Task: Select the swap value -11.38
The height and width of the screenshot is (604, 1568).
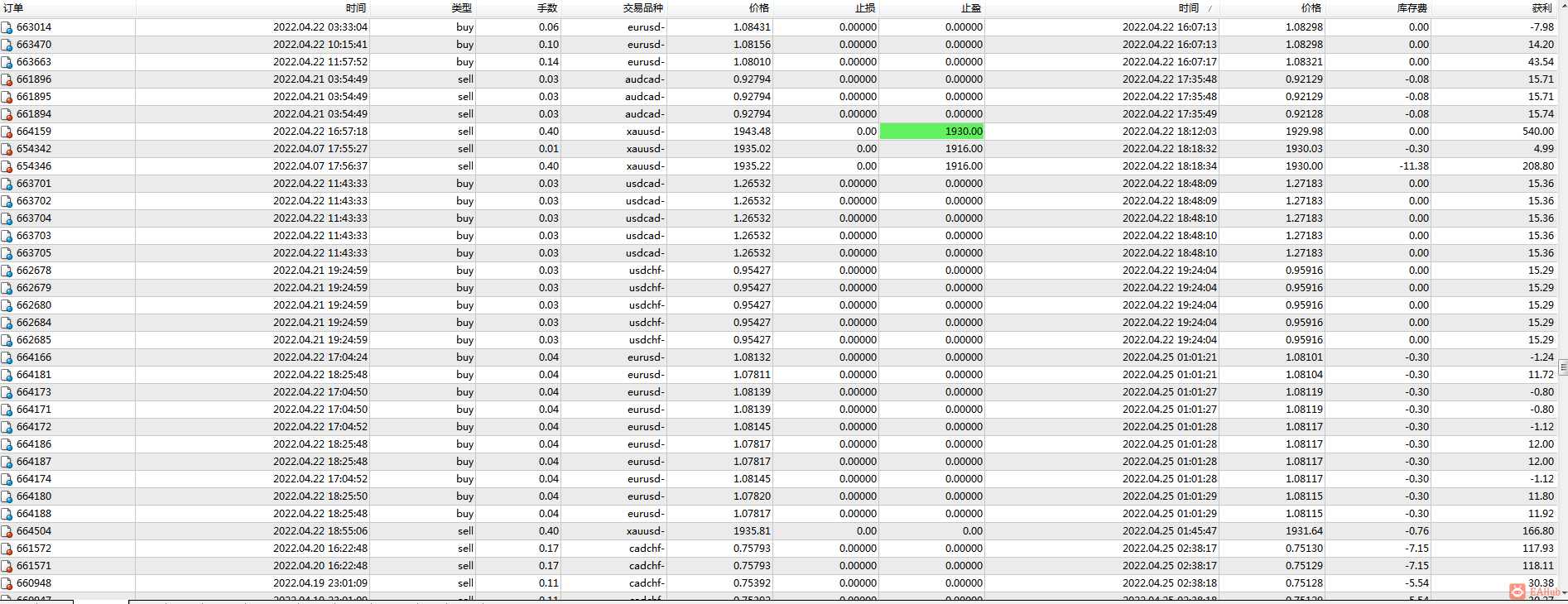Action: point(1414,166)
